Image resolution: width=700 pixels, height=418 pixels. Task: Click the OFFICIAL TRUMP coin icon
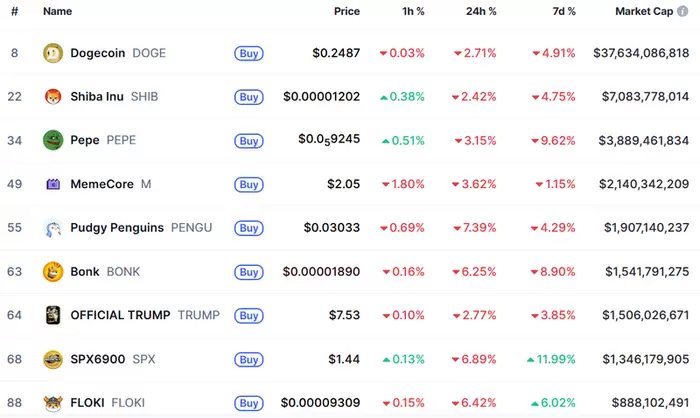pos(53,315)
